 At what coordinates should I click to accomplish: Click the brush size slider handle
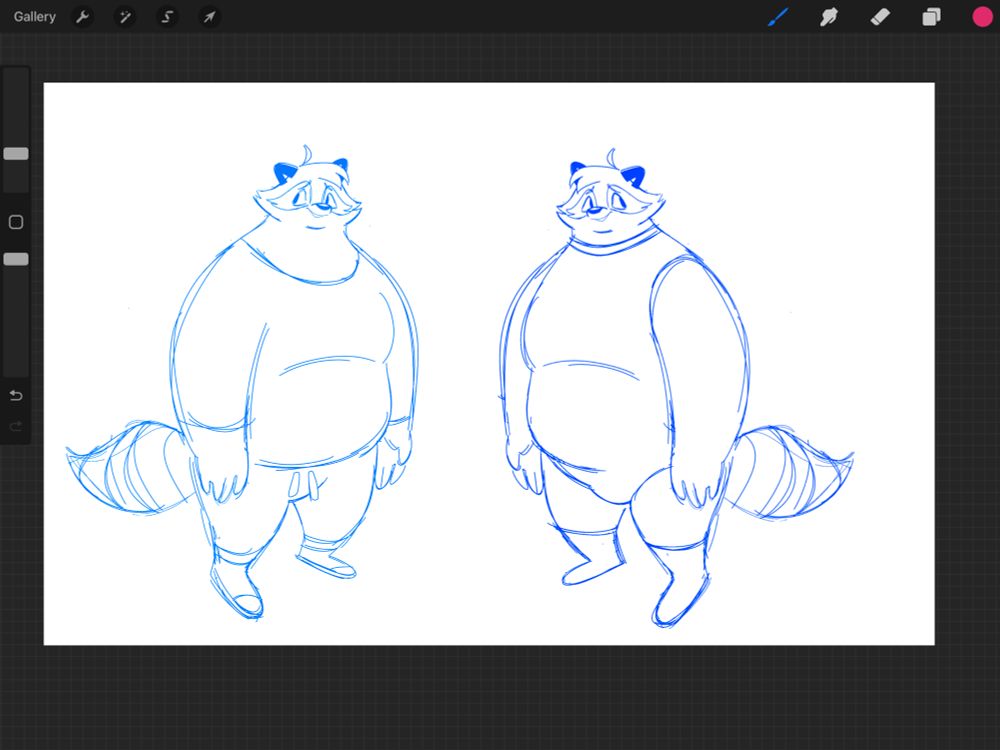16,154
